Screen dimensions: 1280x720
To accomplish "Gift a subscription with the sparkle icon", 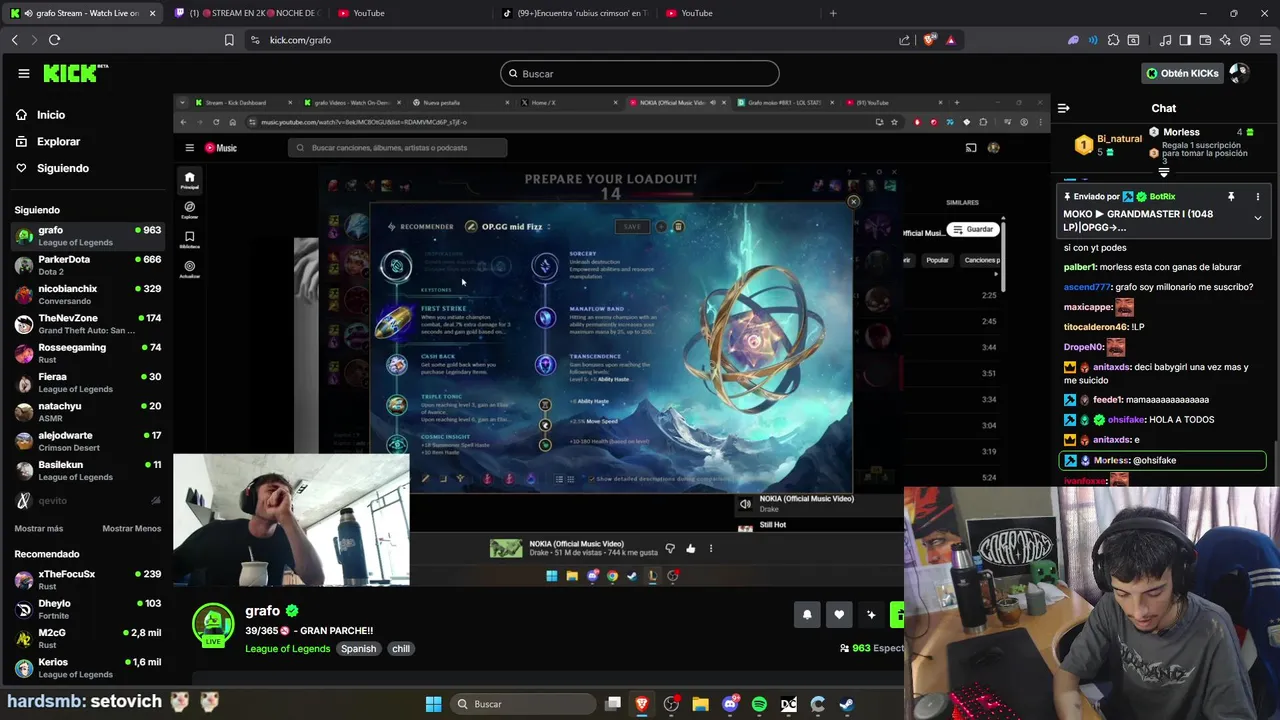I will (871, 615).
